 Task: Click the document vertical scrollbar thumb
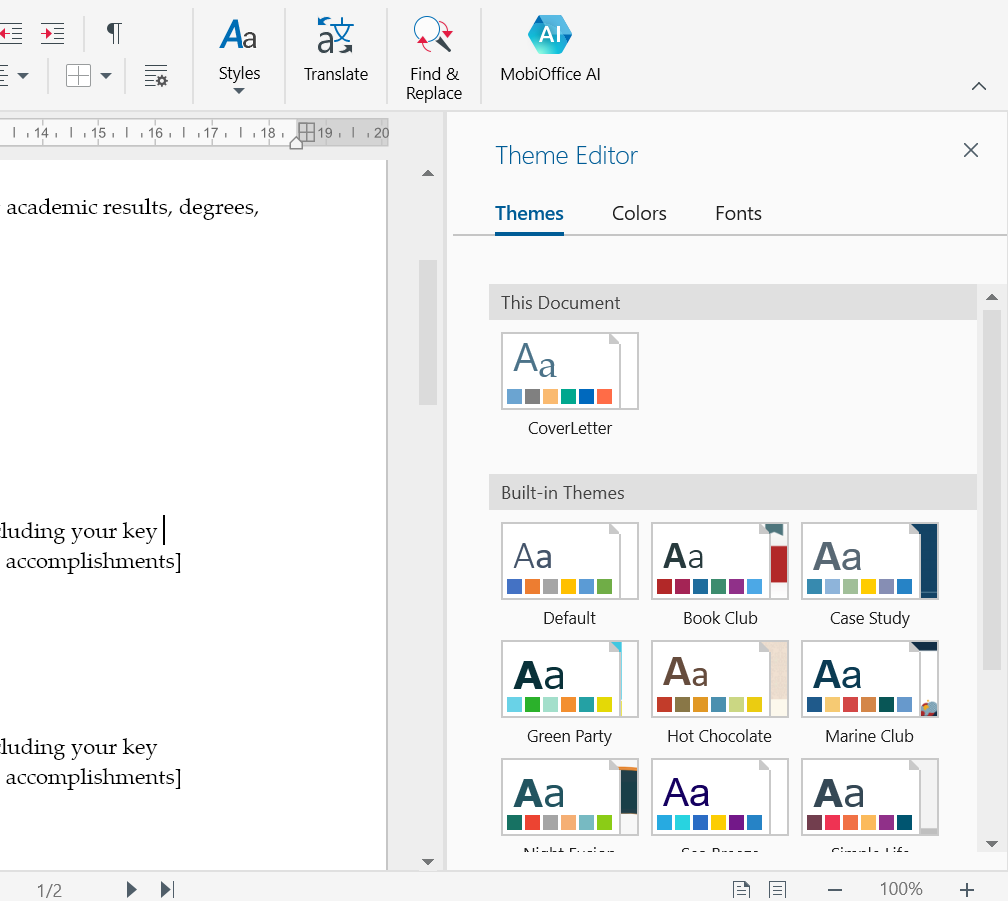tap(428, 332)
